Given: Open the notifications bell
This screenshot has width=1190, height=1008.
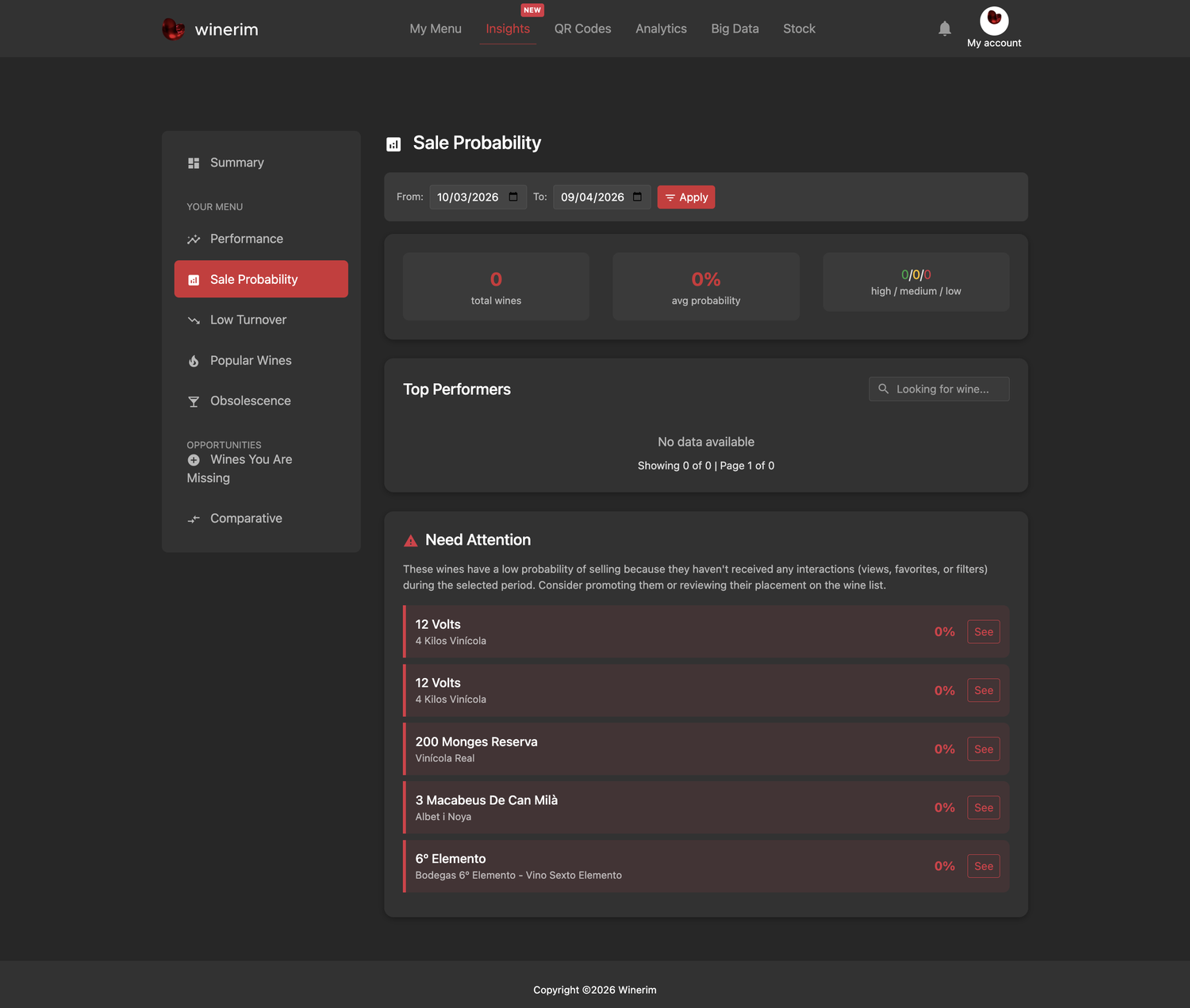Looking at the screenshot, I should [944, 29].
